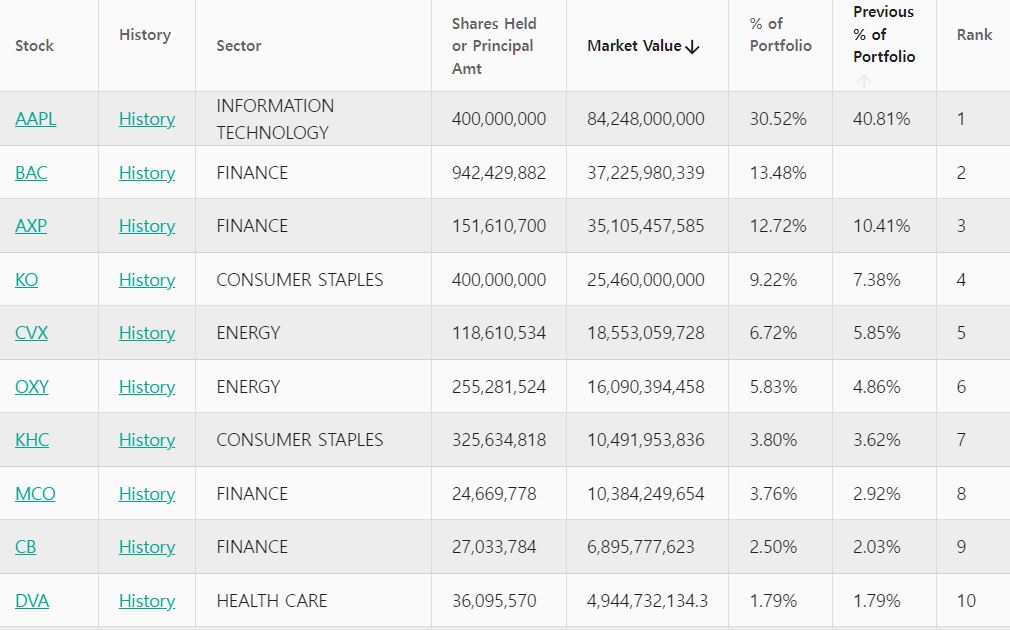1010x630 pixels.
Task: Open the AAPL stock link
Action: coord(35,119)
